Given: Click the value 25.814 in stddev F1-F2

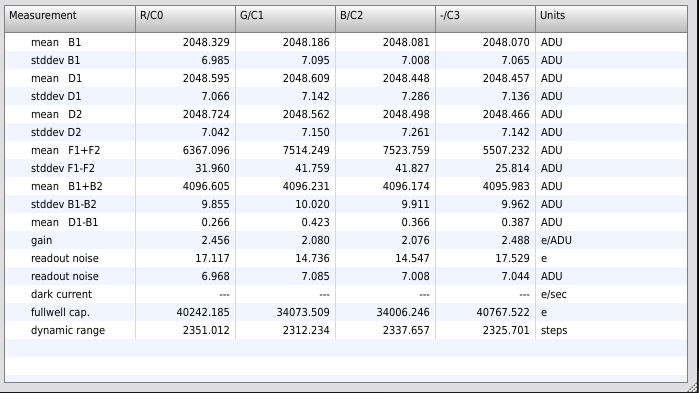Looking at the screenshot, I should (x=512, y=168).
